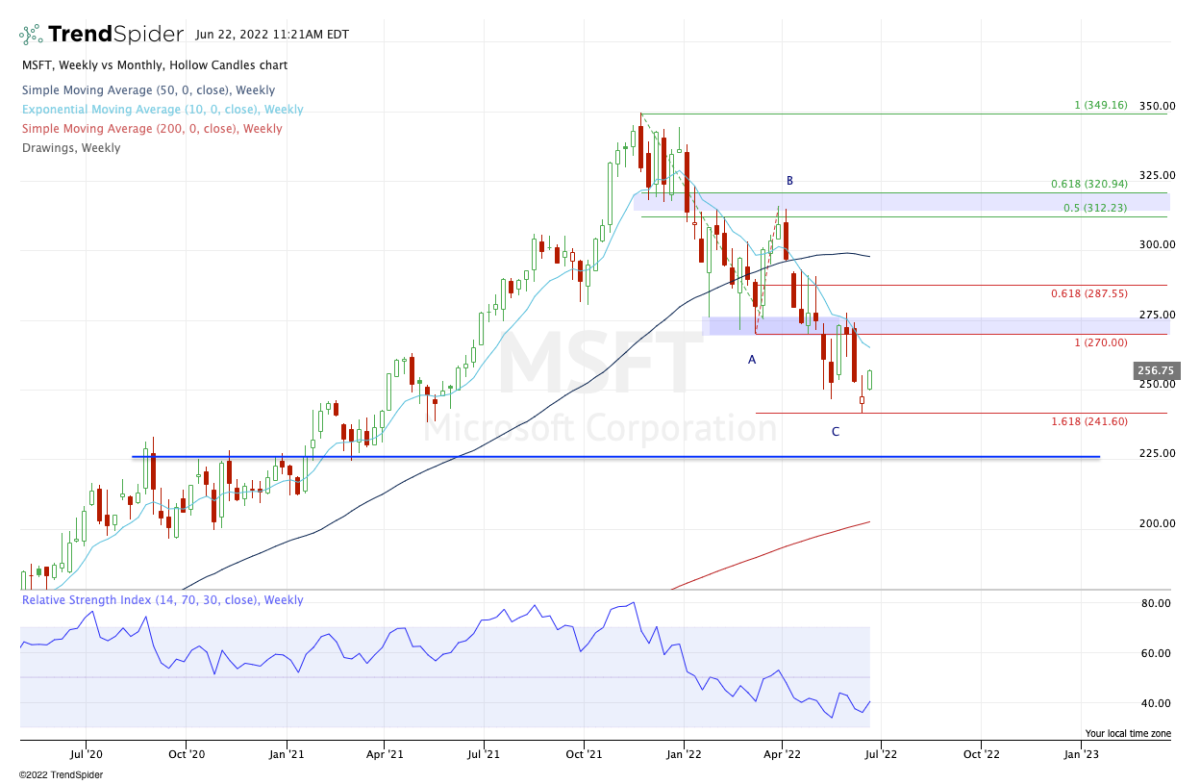Select the Exponential Moving Average (10) legend entry
This screenshot has height=784, width=1200.
point(162,110)
